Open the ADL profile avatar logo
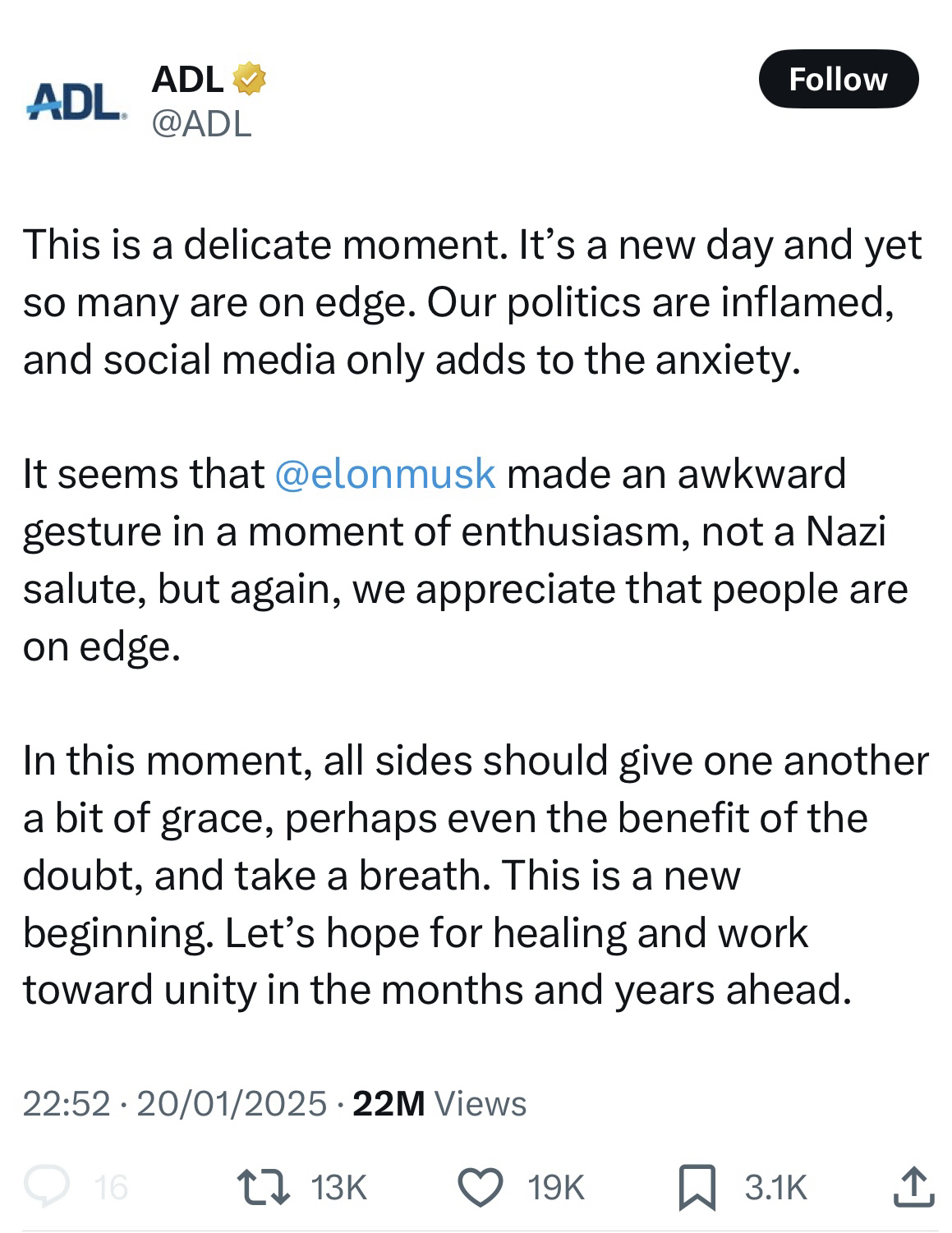952x1233 pixels. click(x=77, y=102)
